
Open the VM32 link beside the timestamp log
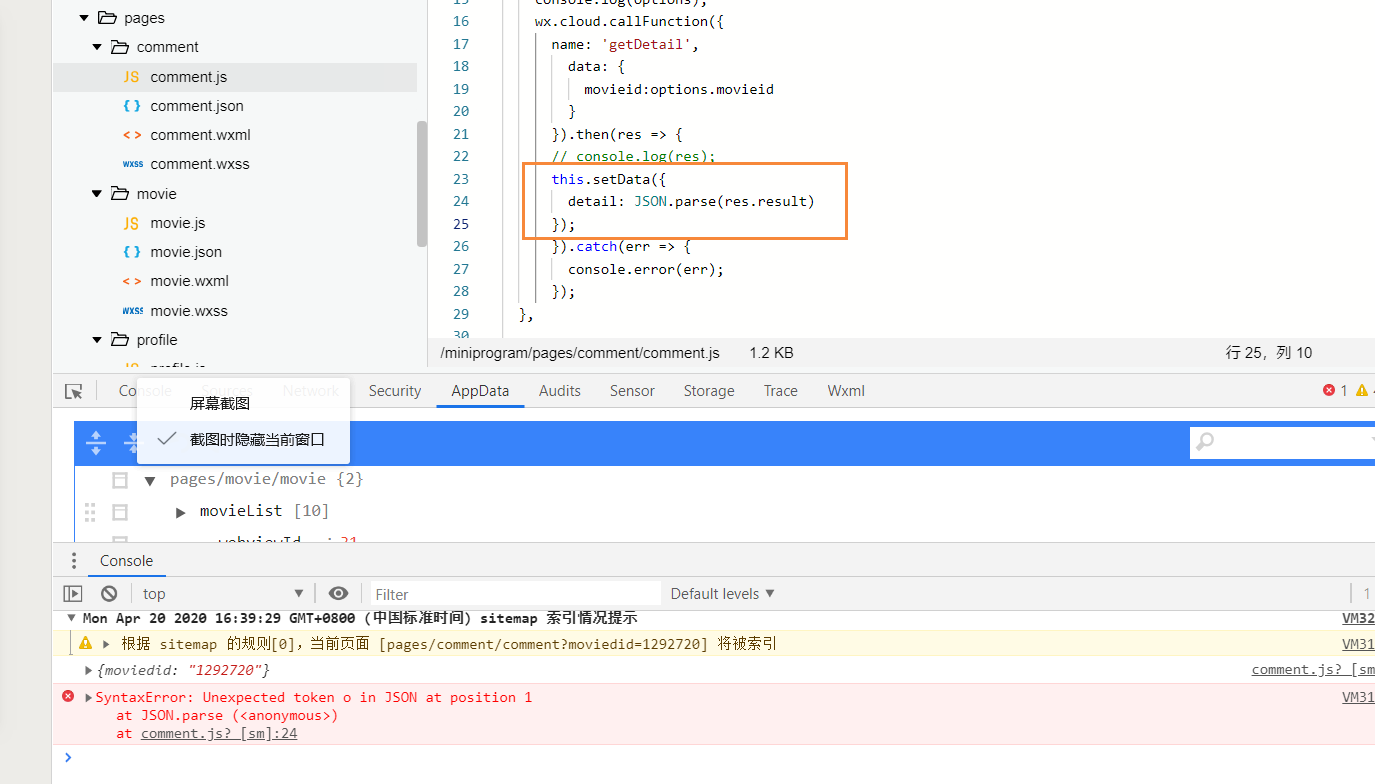point(1358,618)
